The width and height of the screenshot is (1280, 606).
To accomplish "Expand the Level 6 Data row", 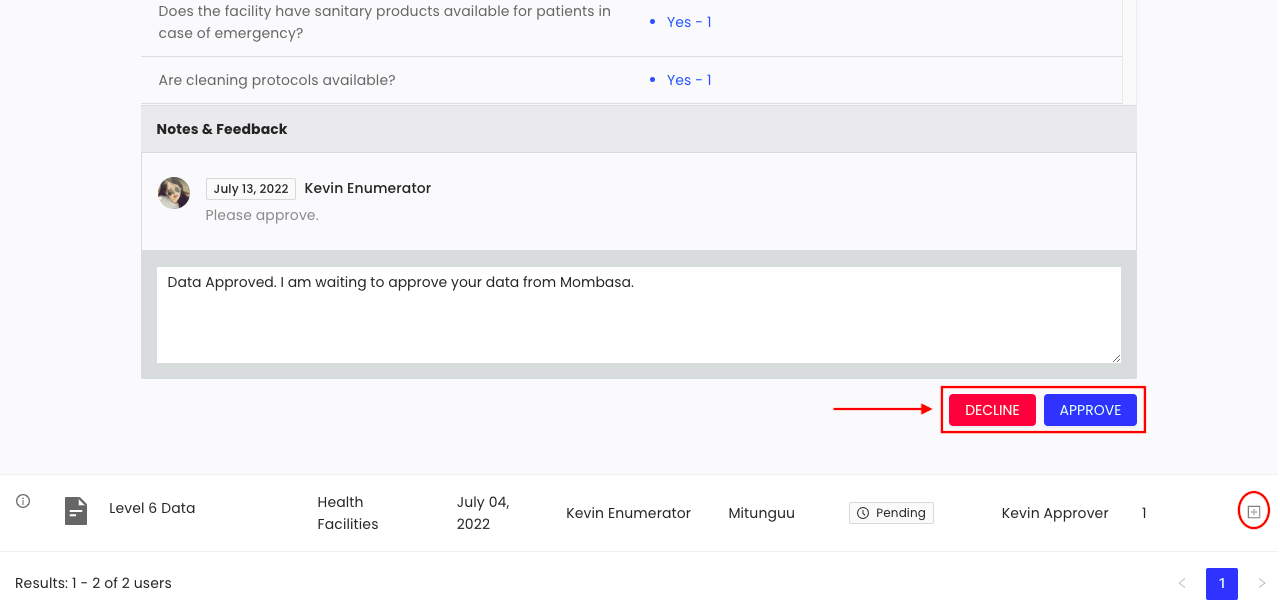I will [1253, 512].
